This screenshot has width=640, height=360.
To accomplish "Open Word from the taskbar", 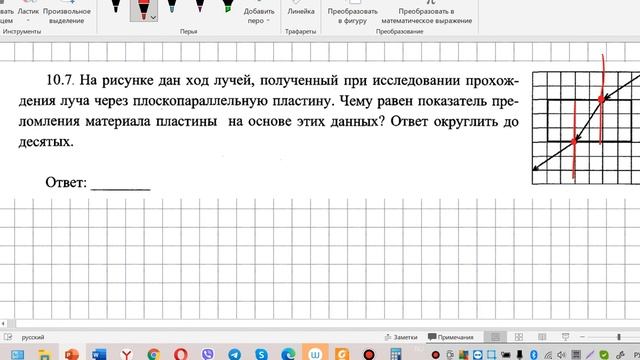I will point(99,354).
